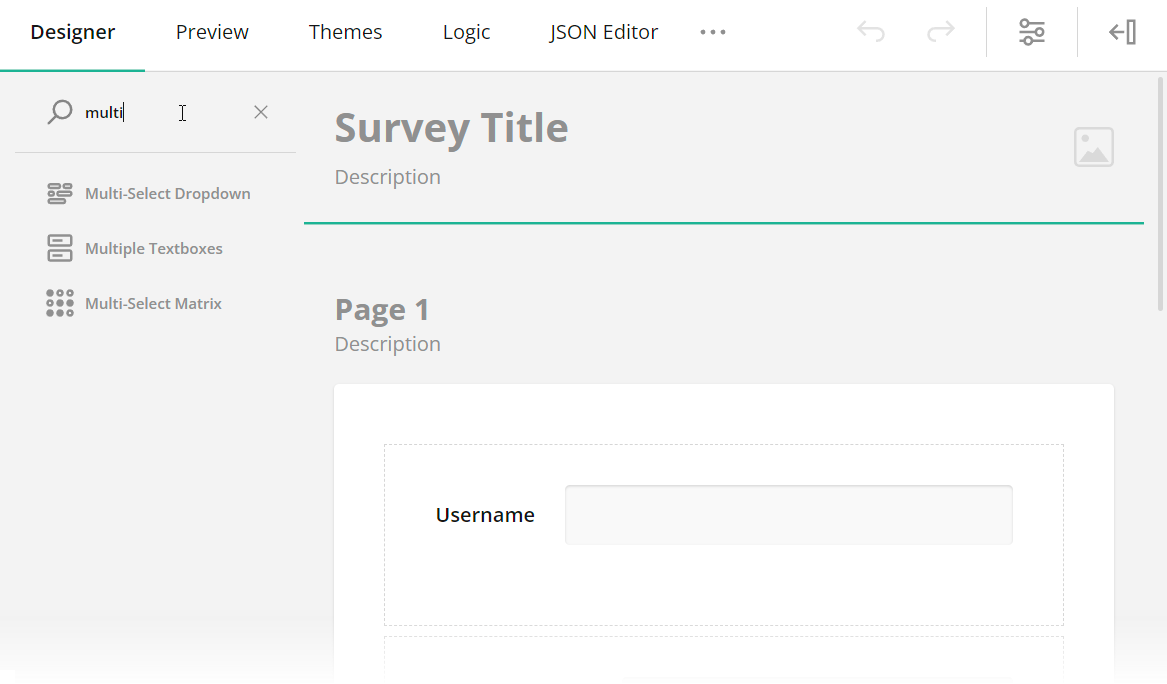Click the survey Description placeholder text

(x=387, y=176)
